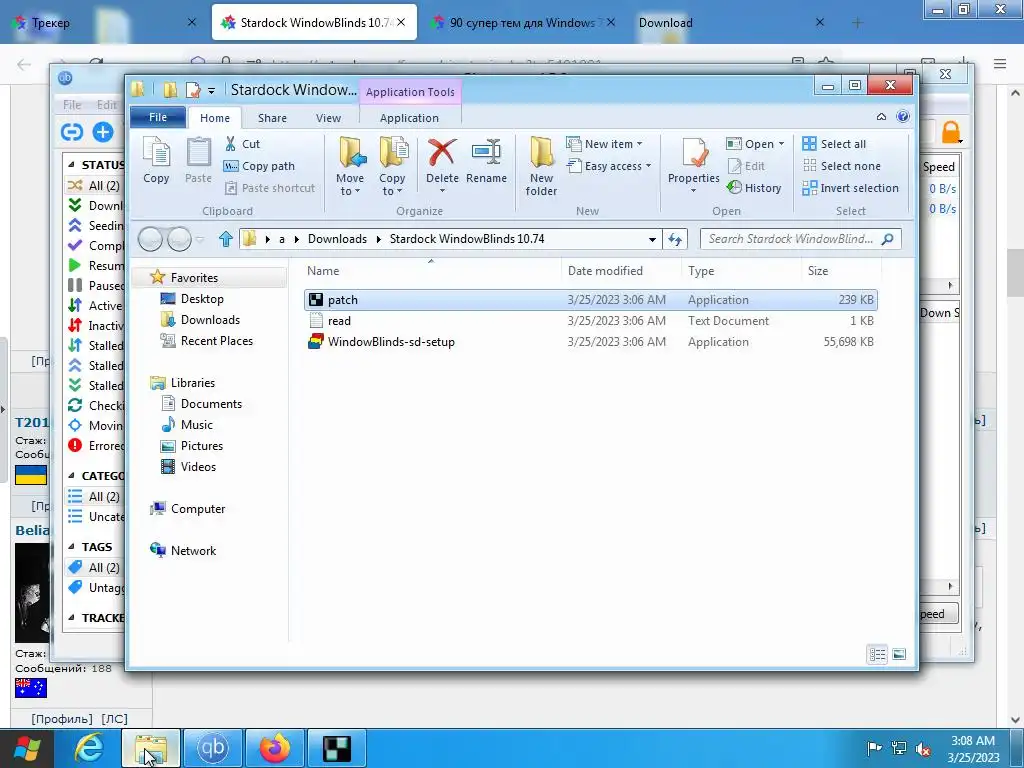Image resolution: width=1024 pixels, height=768 pixels.
Task: Open the Music library
Action: point(187,424)
